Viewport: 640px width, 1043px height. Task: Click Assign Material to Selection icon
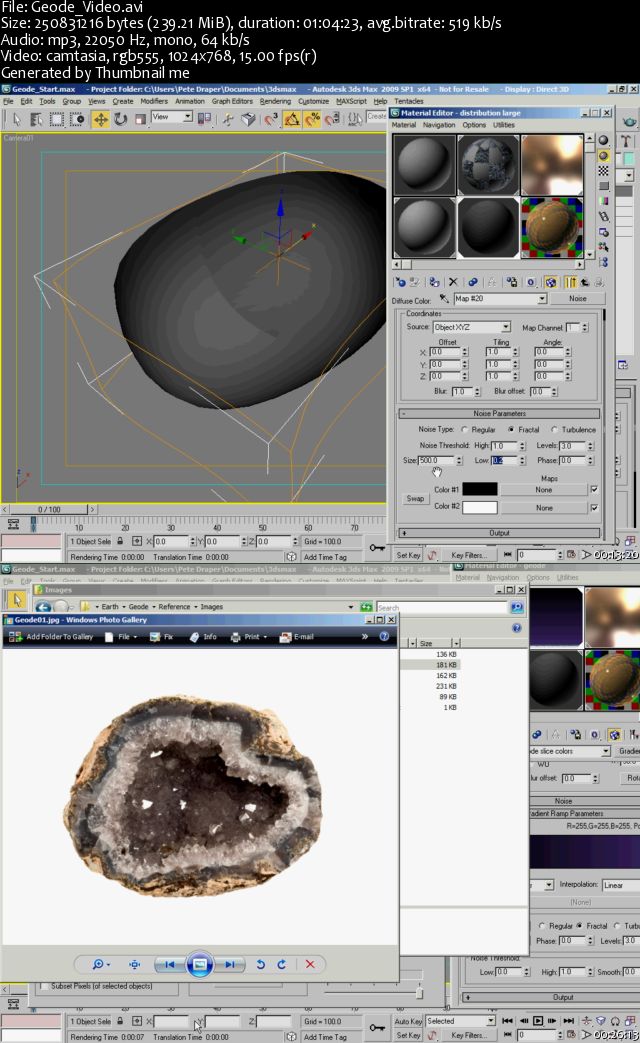(x=434, y=282)
